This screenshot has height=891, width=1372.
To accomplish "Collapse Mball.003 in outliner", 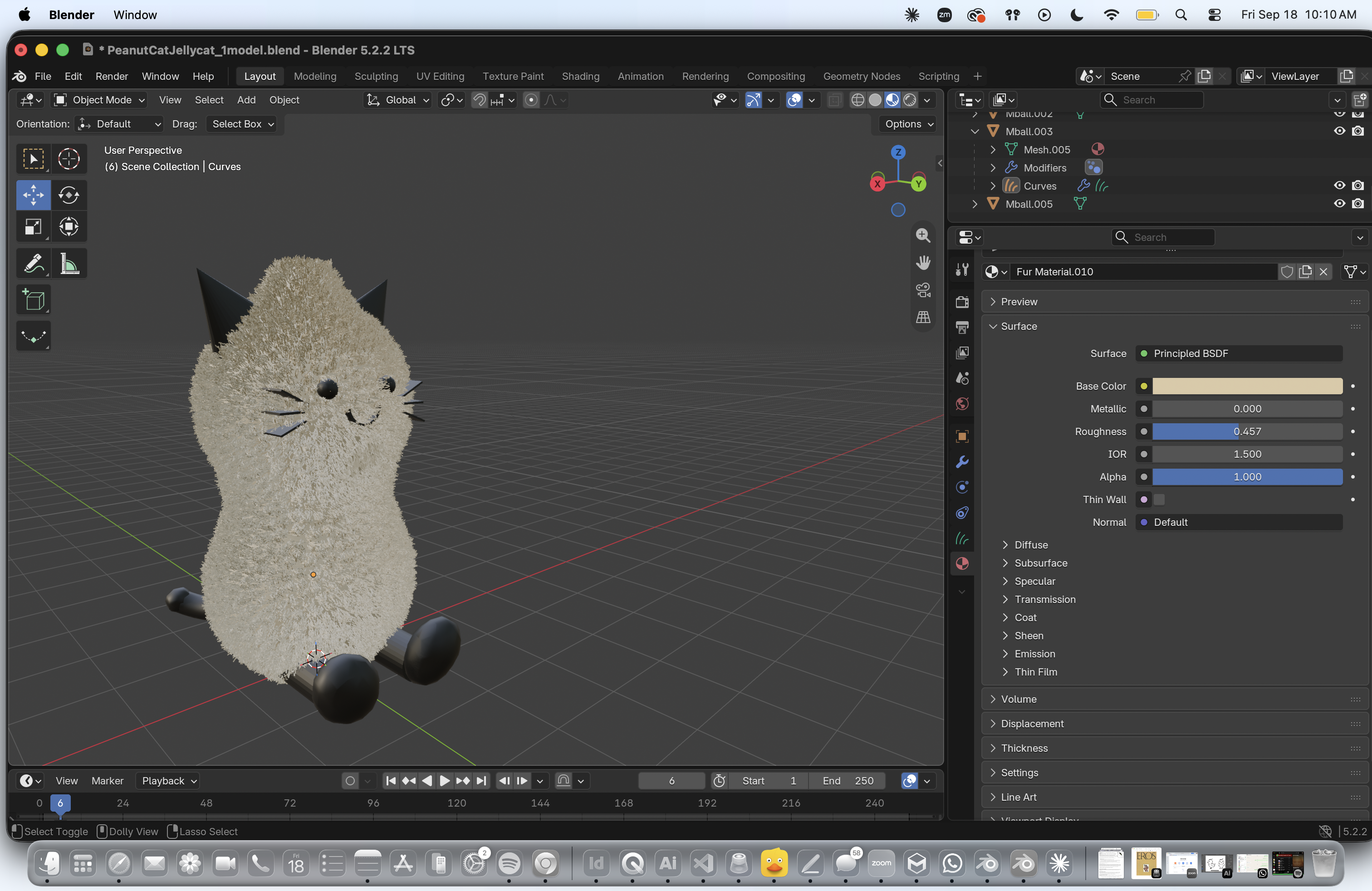I will pos(975,132).
